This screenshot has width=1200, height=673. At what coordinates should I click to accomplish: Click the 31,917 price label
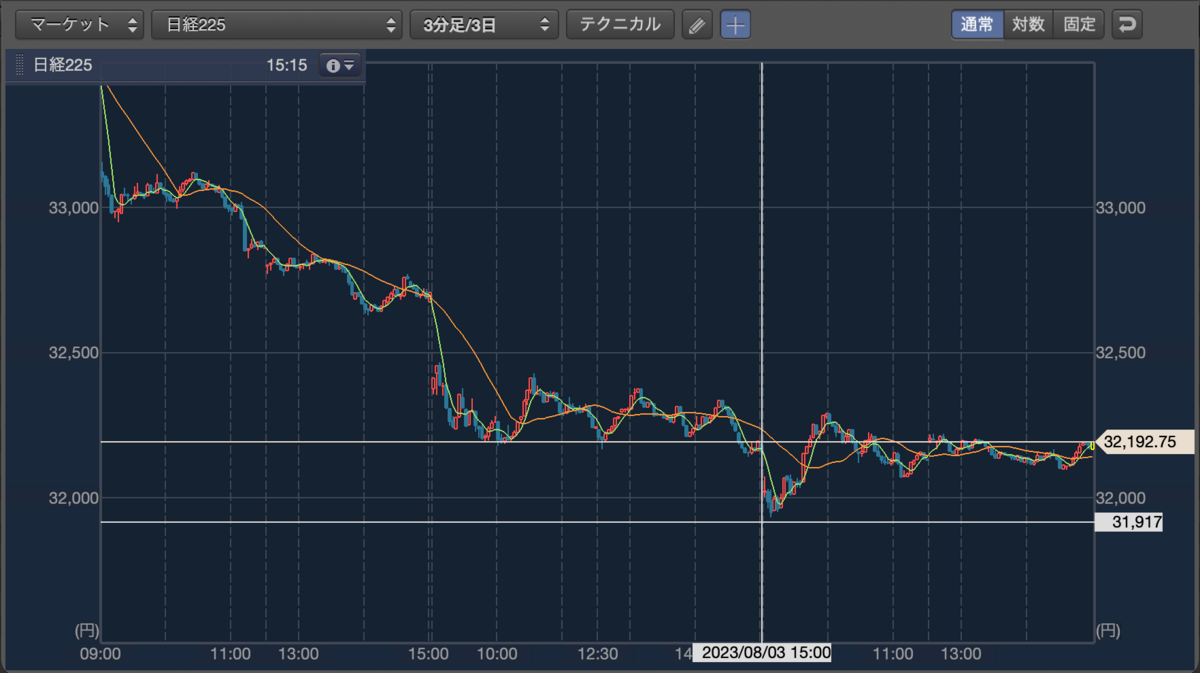(1128, 521)
